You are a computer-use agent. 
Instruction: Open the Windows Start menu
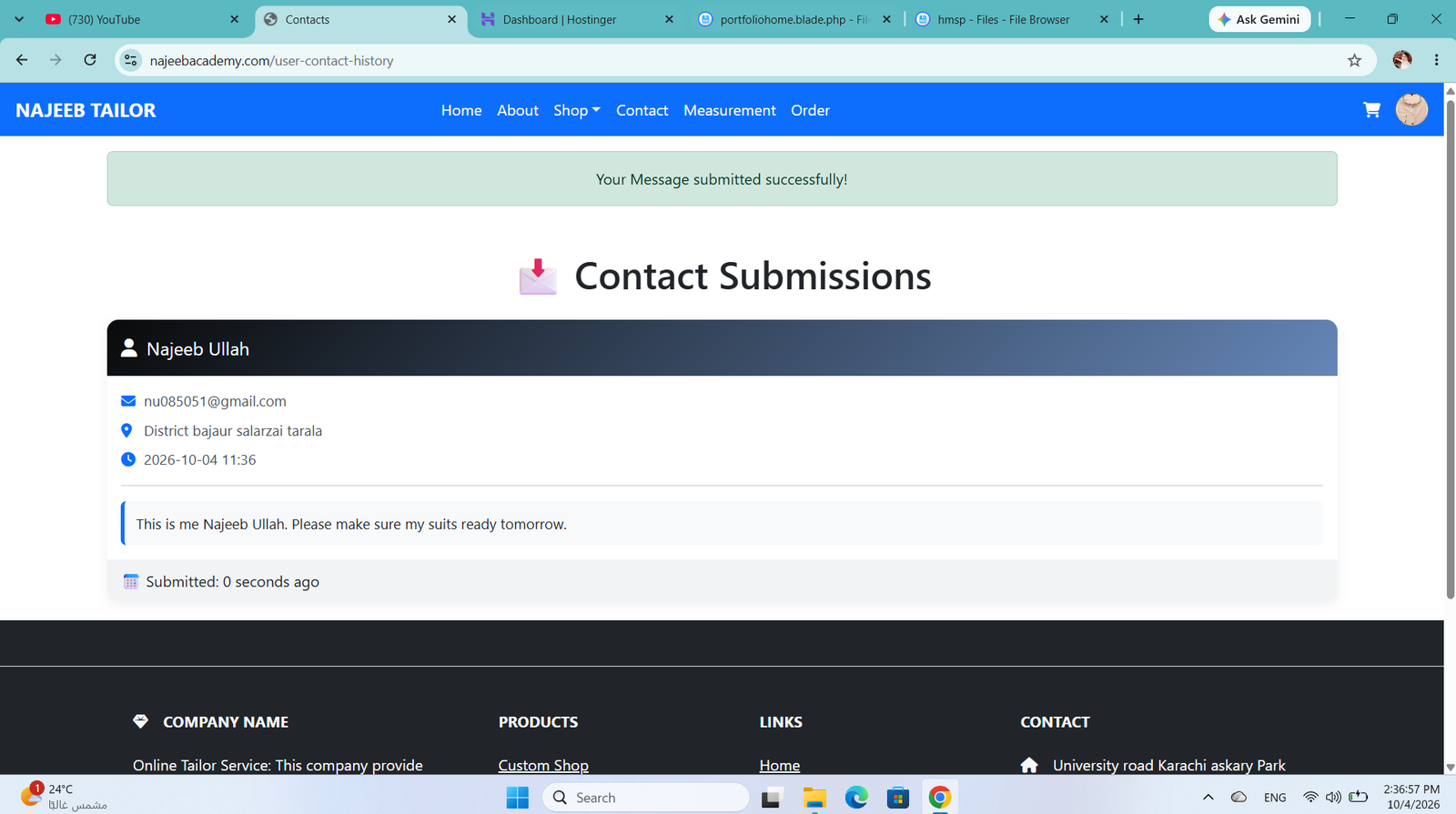(517, 798)
